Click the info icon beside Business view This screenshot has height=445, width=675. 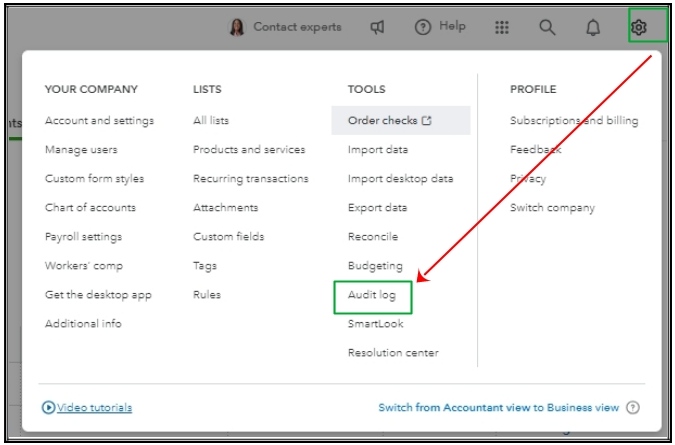pyautogui.click(x=632, y=408)
